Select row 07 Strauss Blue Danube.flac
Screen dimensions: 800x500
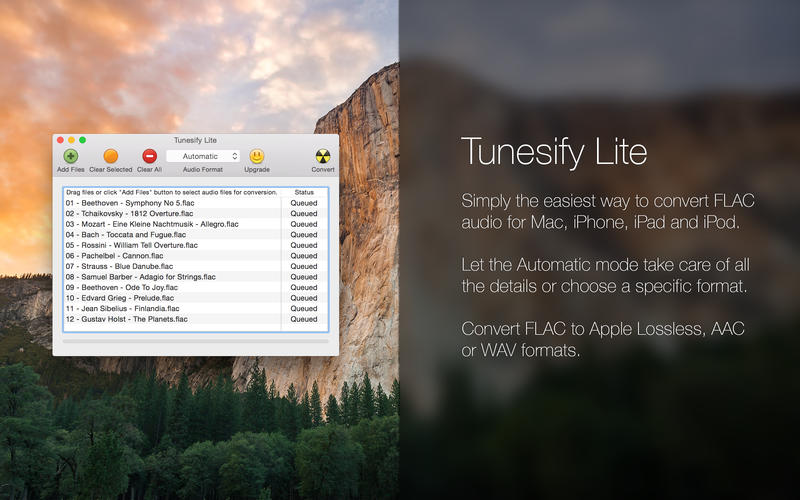tap(196, 266)
